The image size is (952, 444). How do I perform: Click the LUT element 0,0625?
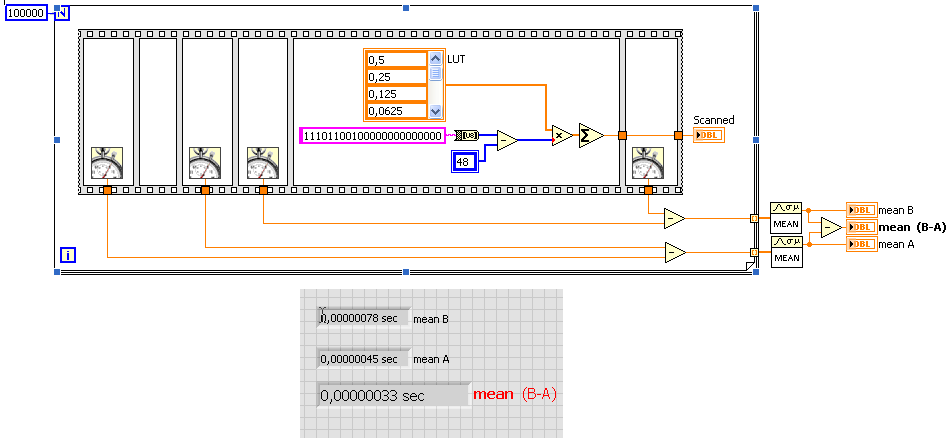pyautogui.click(x=397, y=111)
